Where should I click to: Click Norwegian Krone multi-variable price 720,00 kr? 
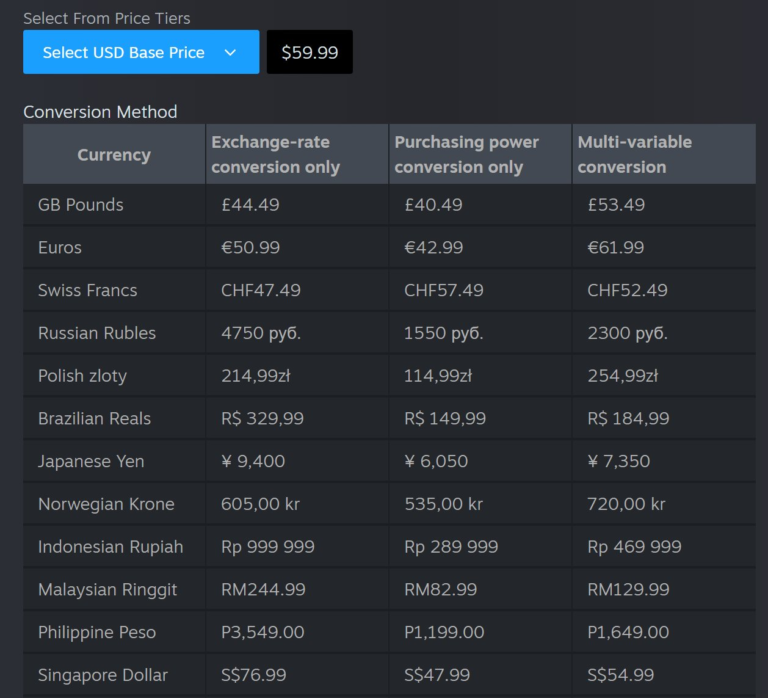click(x=626, y=504)
